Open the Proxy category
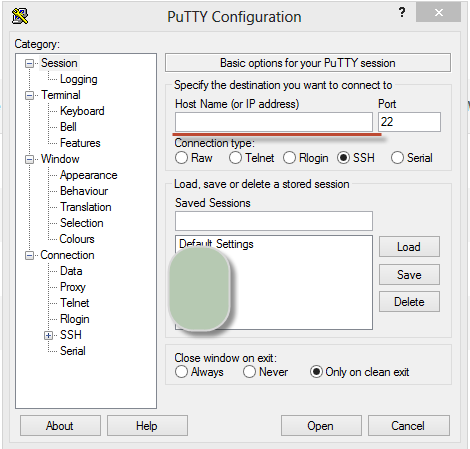470x449 pixels. [x=73, y=287]
